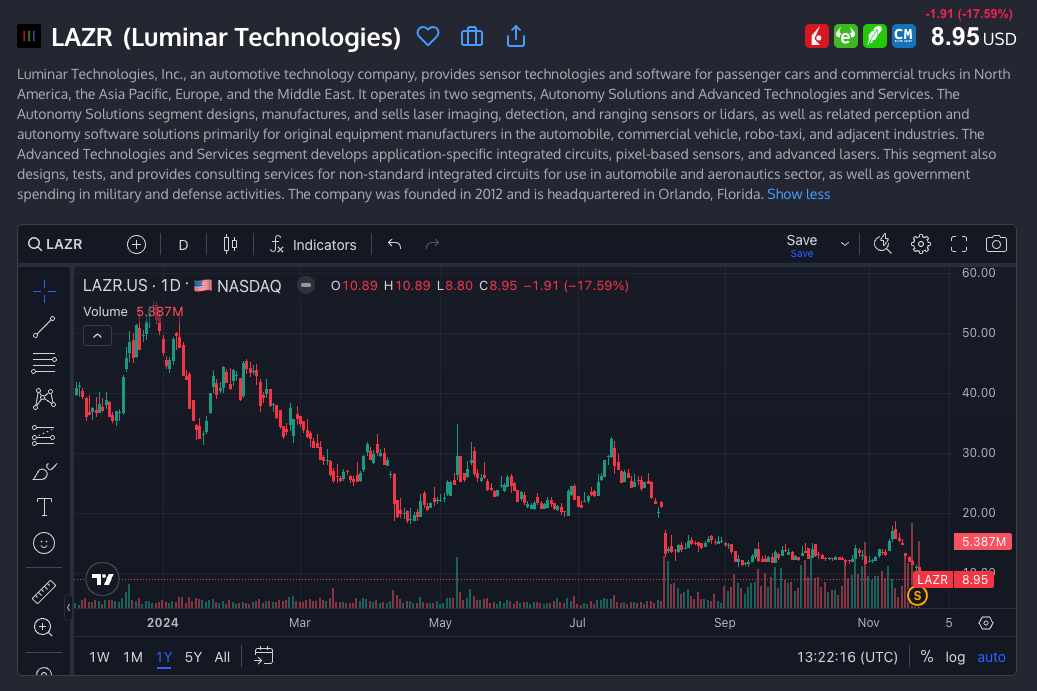
Task: Add a symbol to compare with plus icon
Action: click(x=136, y=245)
